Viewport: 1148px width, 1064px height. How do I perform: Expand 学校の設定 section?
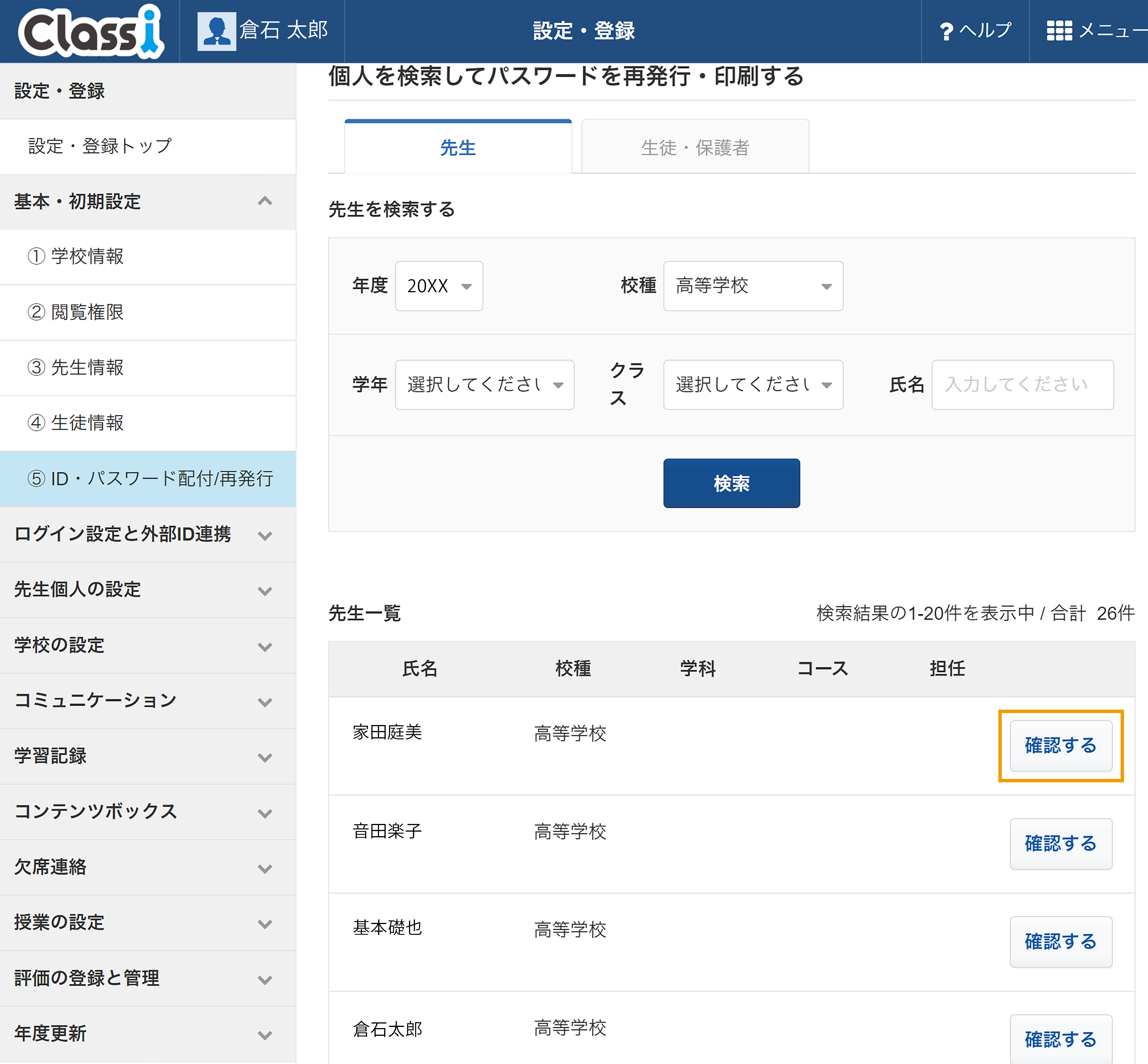click(x=148, y=645)
